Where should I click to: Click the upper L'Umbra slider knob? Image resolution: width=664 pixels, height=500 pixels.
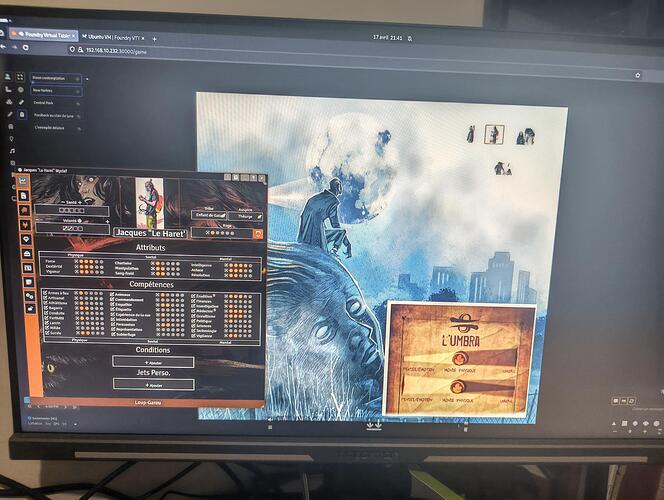(459, 358)
